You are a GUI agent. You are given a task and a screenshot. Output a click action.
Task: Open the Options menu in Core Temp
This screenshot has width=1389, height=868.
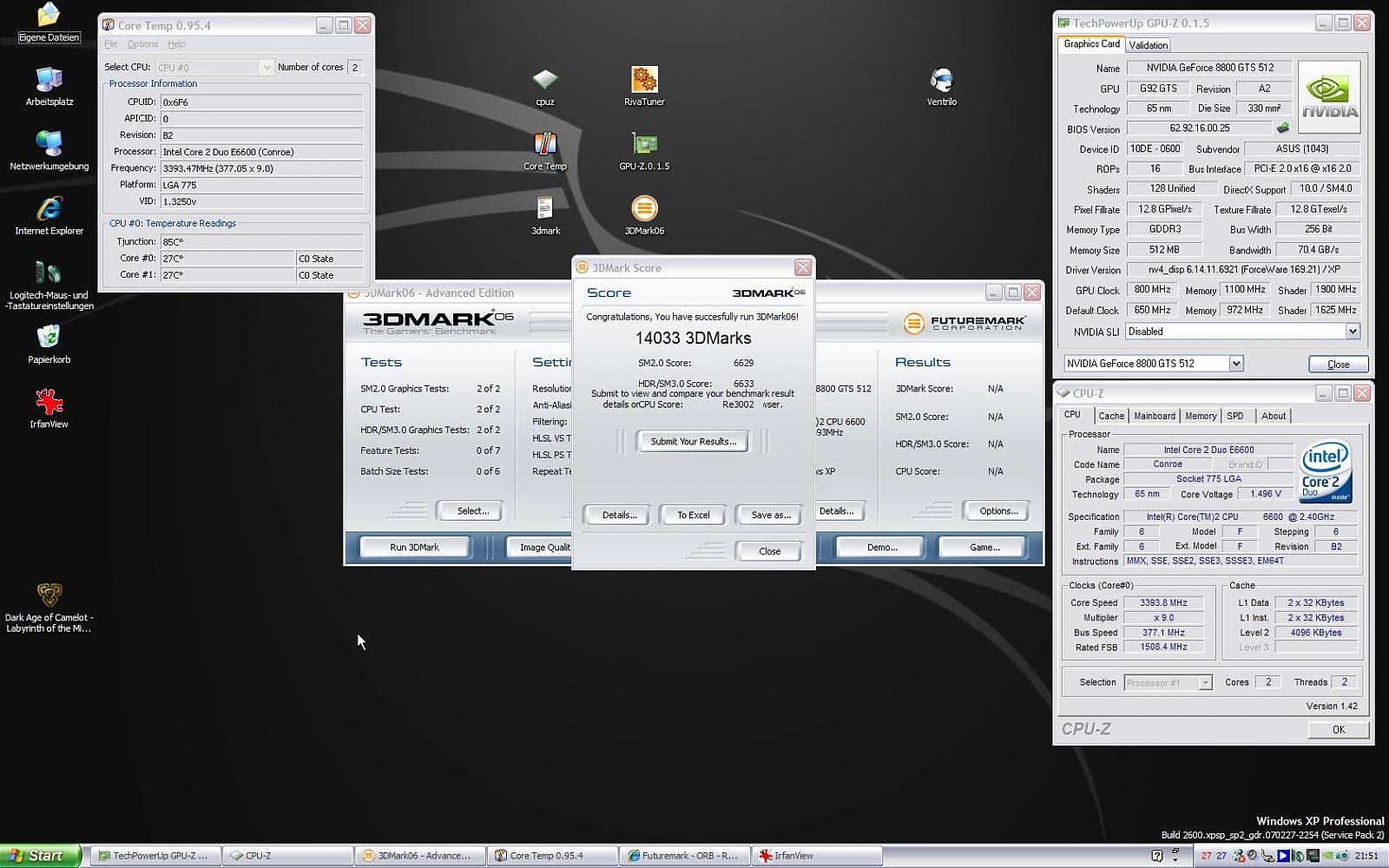(142, 44)
